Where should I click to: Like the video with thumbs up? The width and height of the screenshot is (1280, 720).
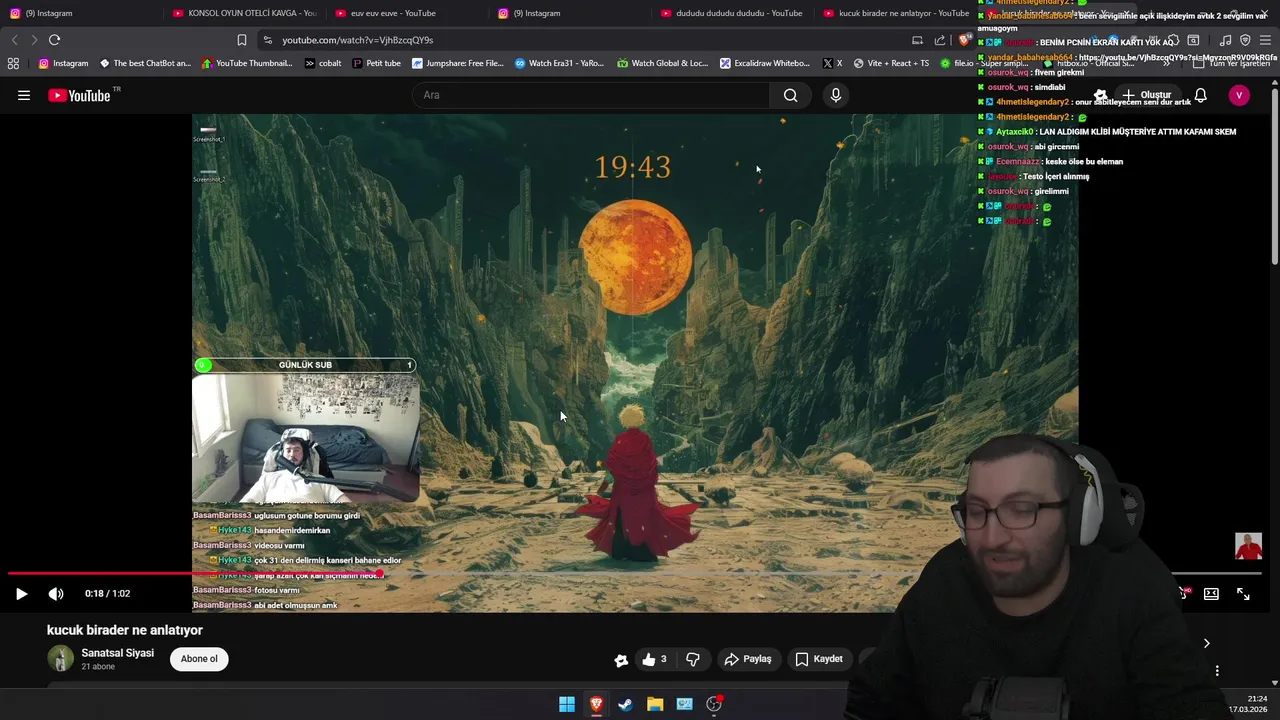tap(654, 659)
